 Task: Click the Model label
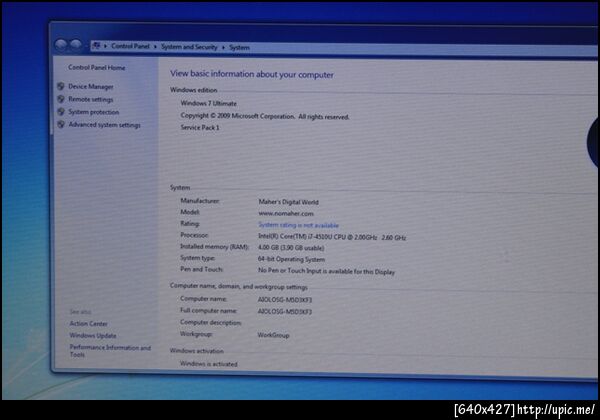point(190,212)
